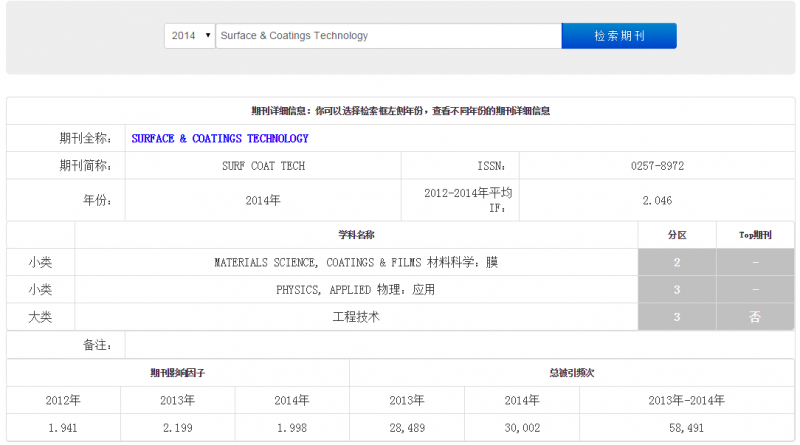
Task: Click the gray 否 Top journal cell
Action: [x=755, y=317]
